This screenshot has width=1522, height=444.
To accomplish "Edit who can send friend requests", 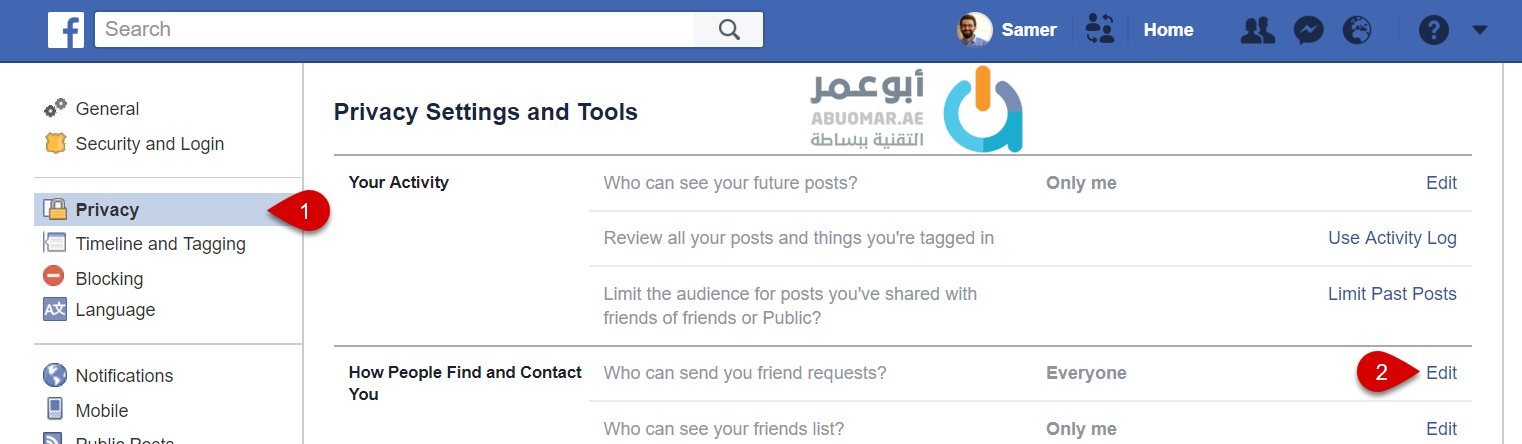I will (x=1441, y=373).
